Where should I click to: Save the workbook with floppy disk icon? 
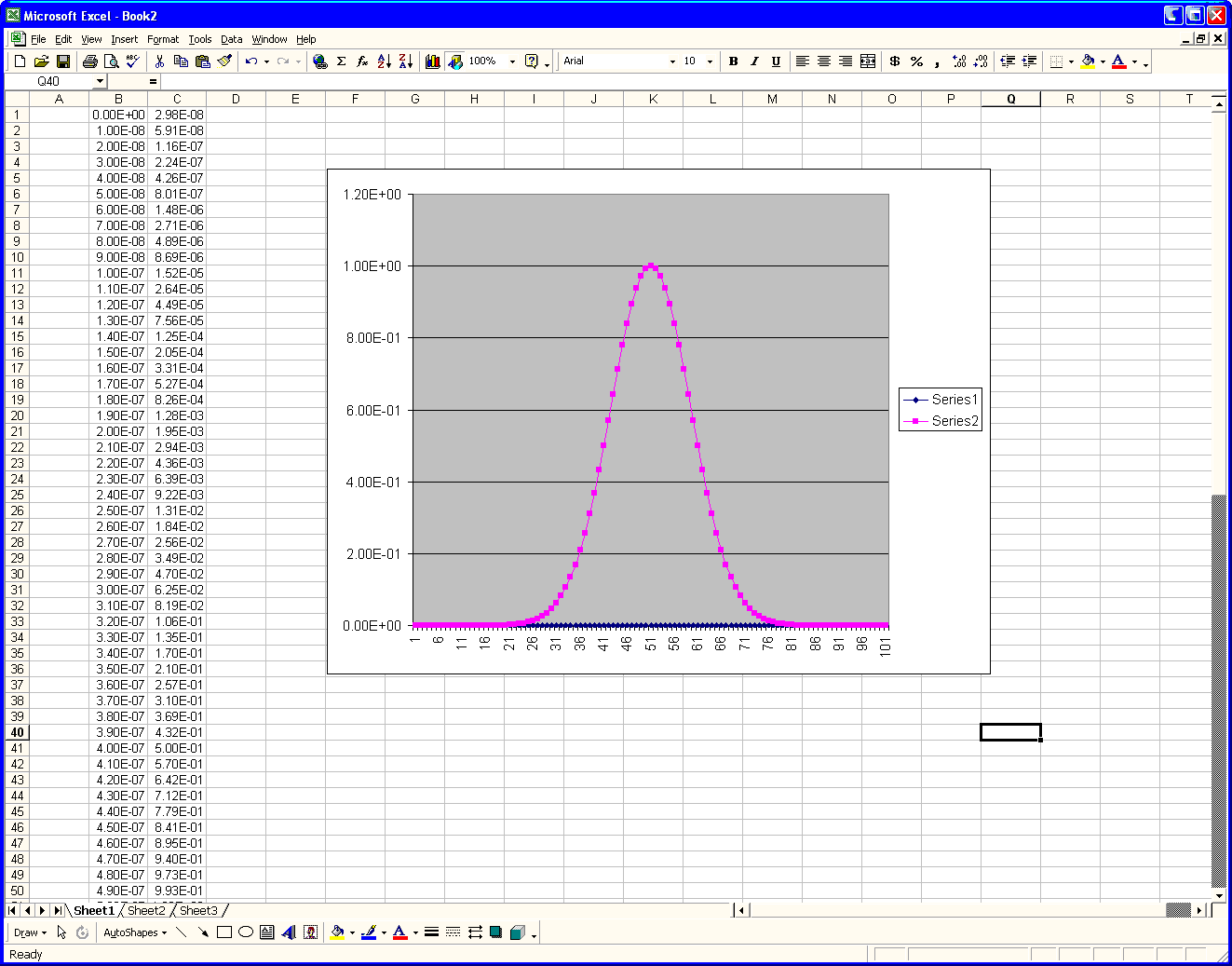(x=63, y=61)
